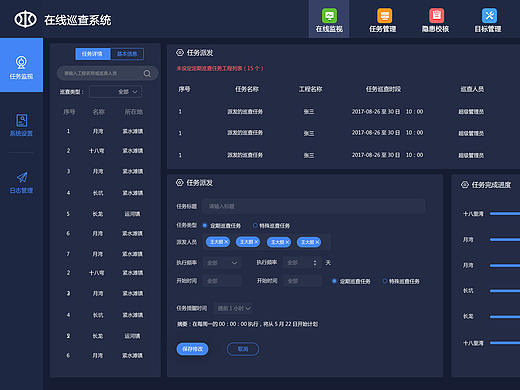
Task: Select list row numbered 1 named 月湾
Action: pos(105,131)
